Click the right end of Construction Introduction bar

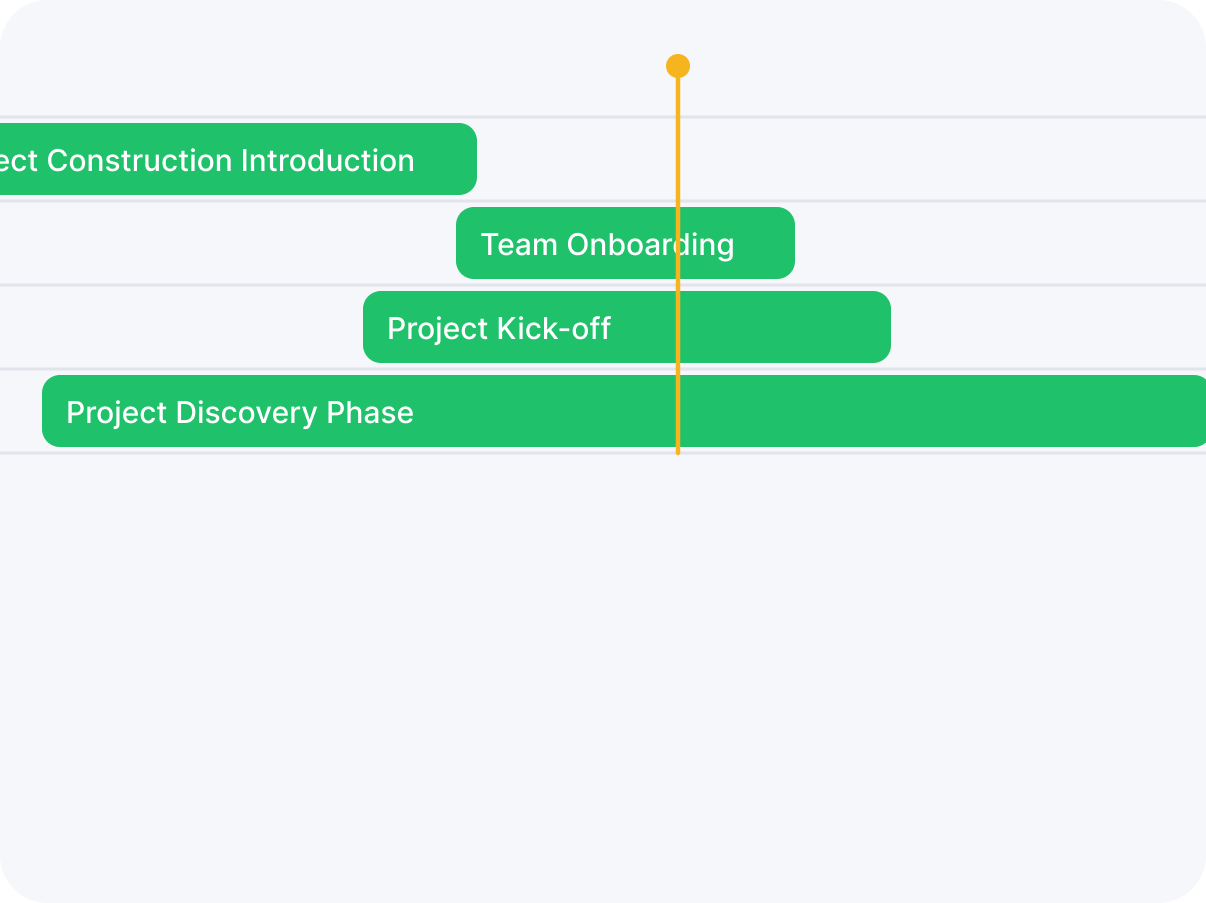(469, 159)
